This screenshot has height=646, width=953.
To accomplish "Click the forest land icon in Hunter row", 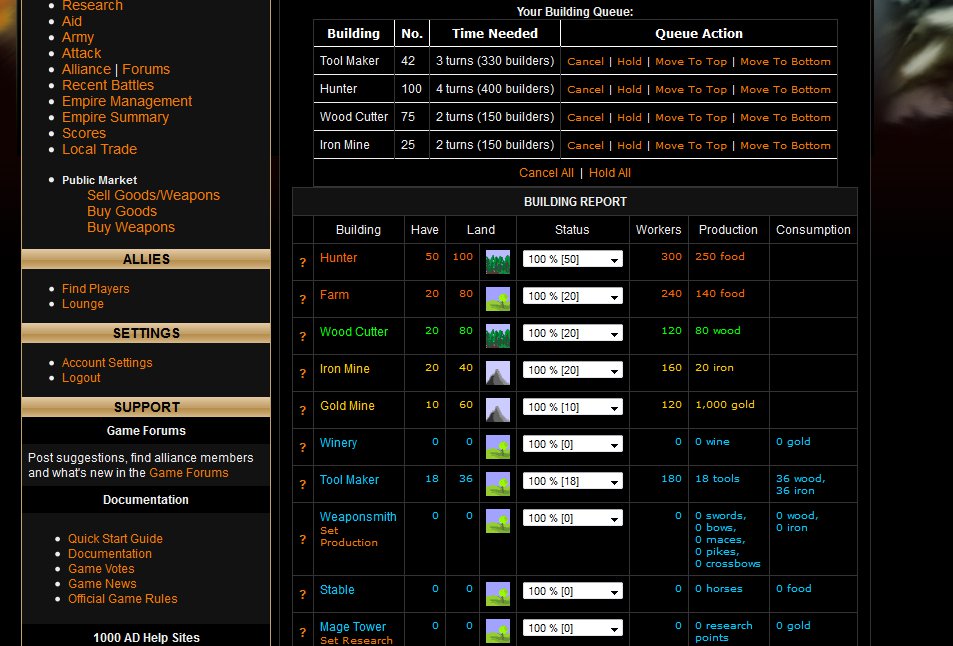I will tap(497, 262).
